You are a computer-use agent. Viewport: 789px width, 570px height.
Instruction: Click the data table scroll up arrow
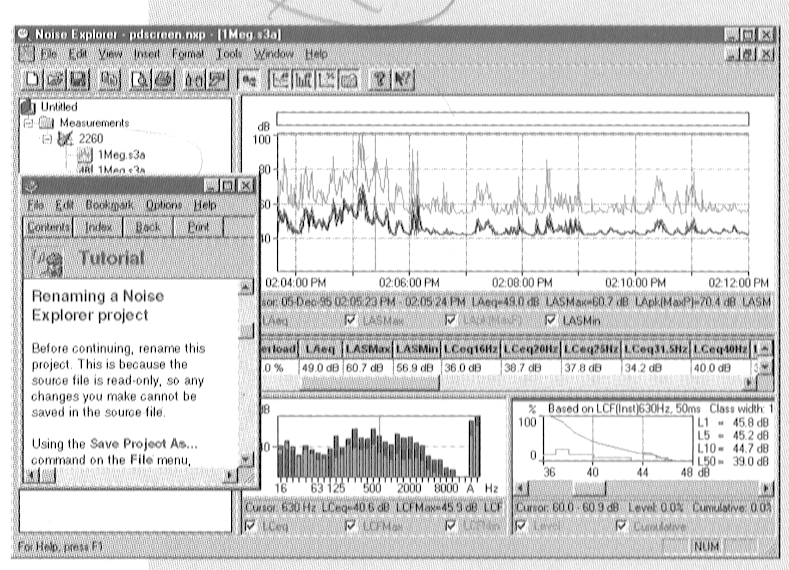pos(765,349)
